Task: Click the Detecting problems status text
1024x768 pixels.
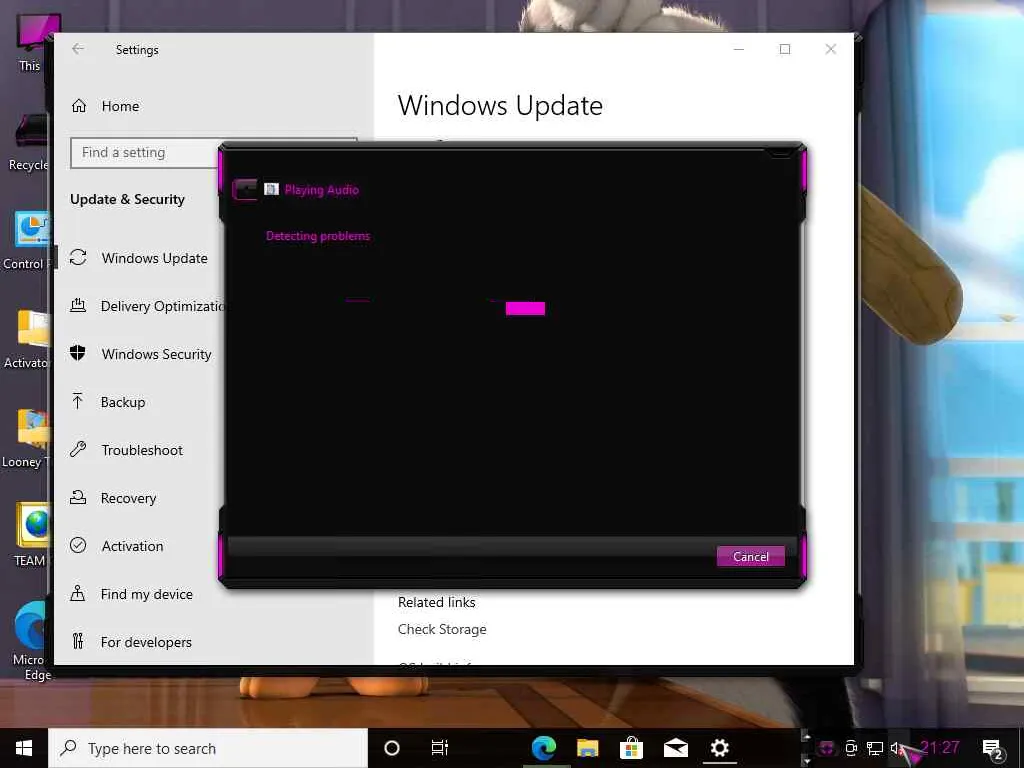Action: click(x=318, y=236)
